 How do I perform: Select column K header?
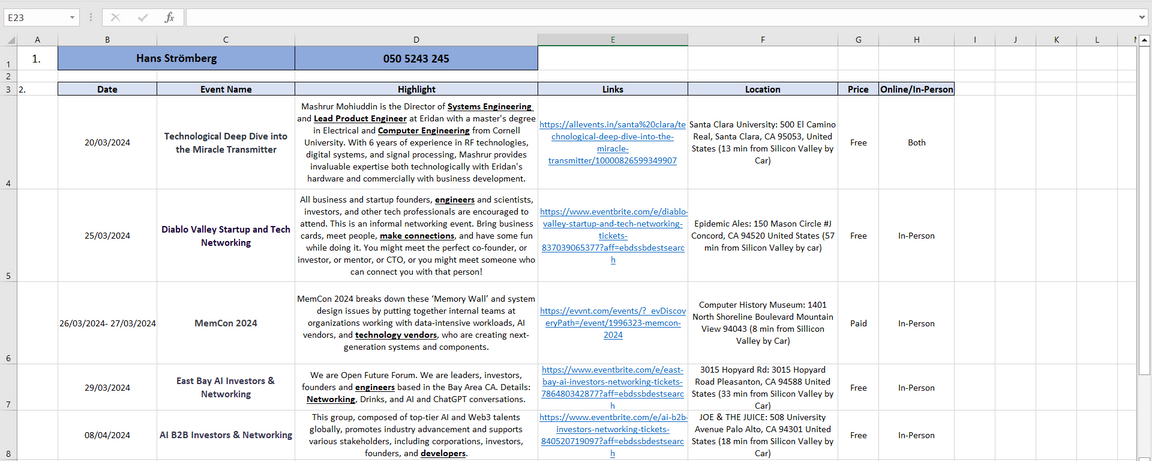click(1056, 40)
